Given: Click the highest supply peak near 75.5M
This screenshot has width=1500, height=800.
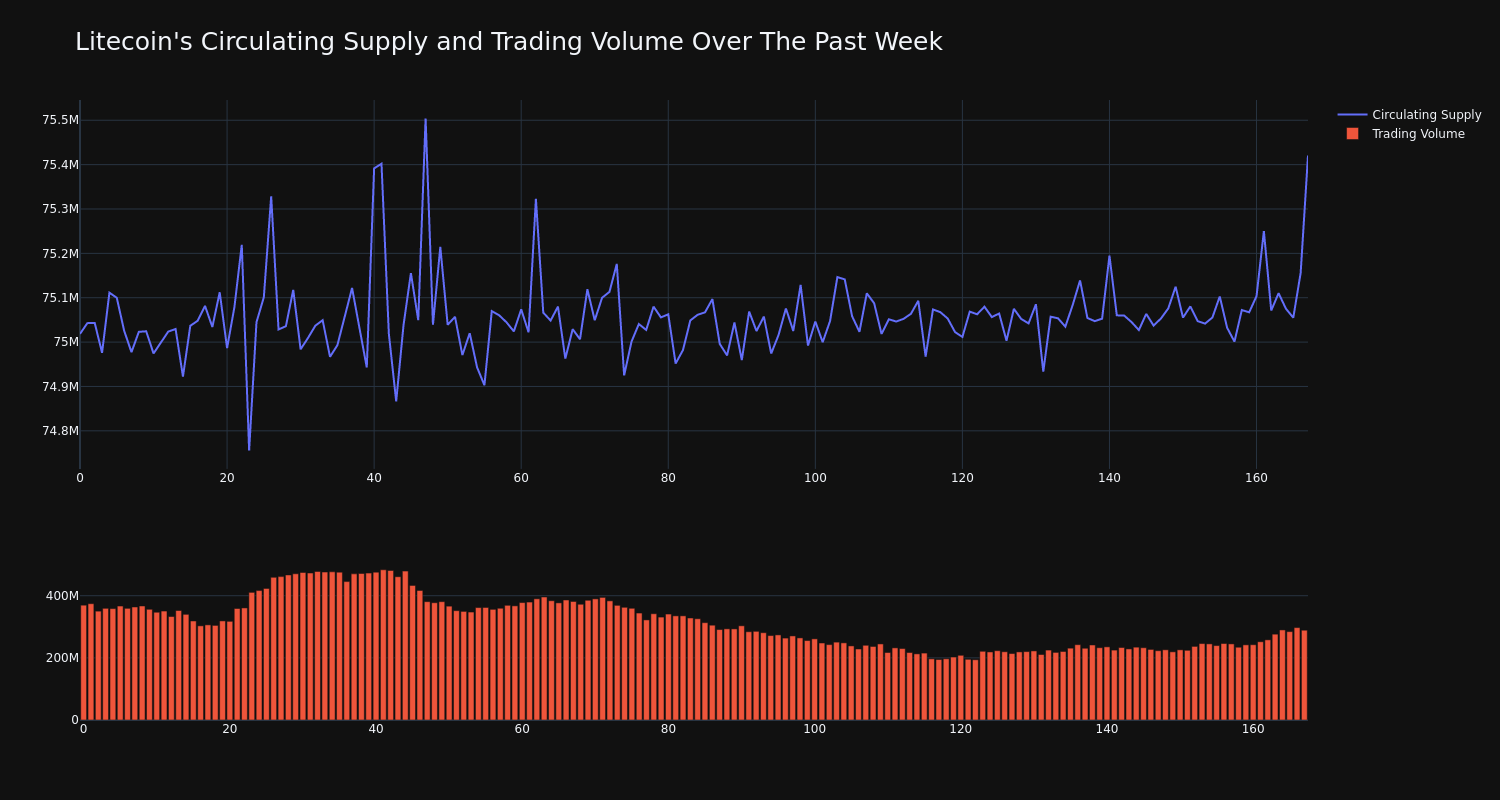Looking at the screenshot, I should click(x=425, y=120).
